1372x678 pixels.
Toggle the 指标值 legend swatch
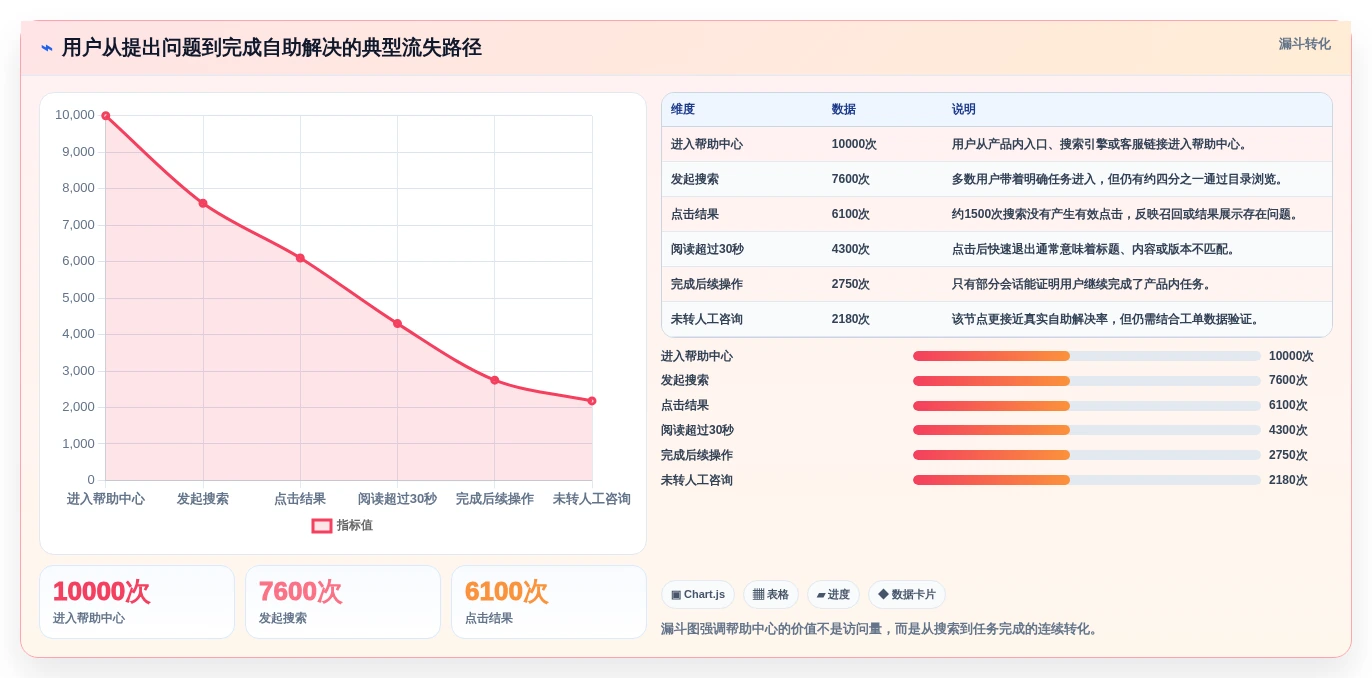[x=322, y=526]
